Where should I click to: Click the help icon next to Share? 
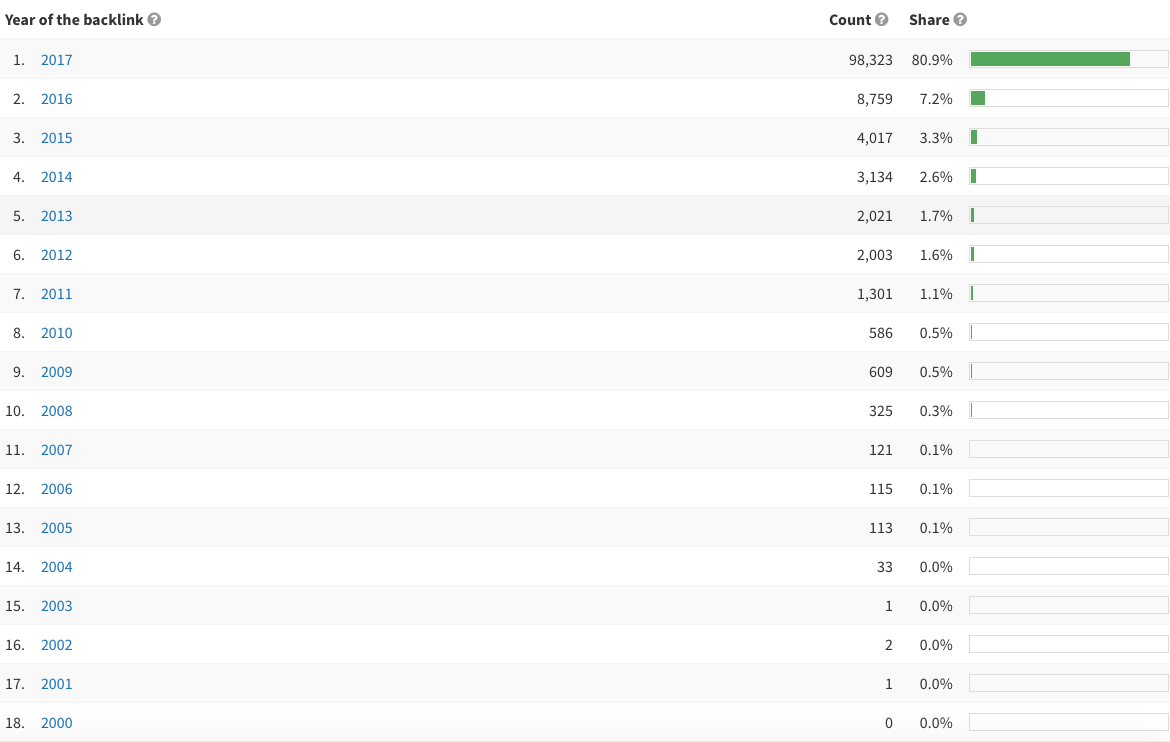960,20
